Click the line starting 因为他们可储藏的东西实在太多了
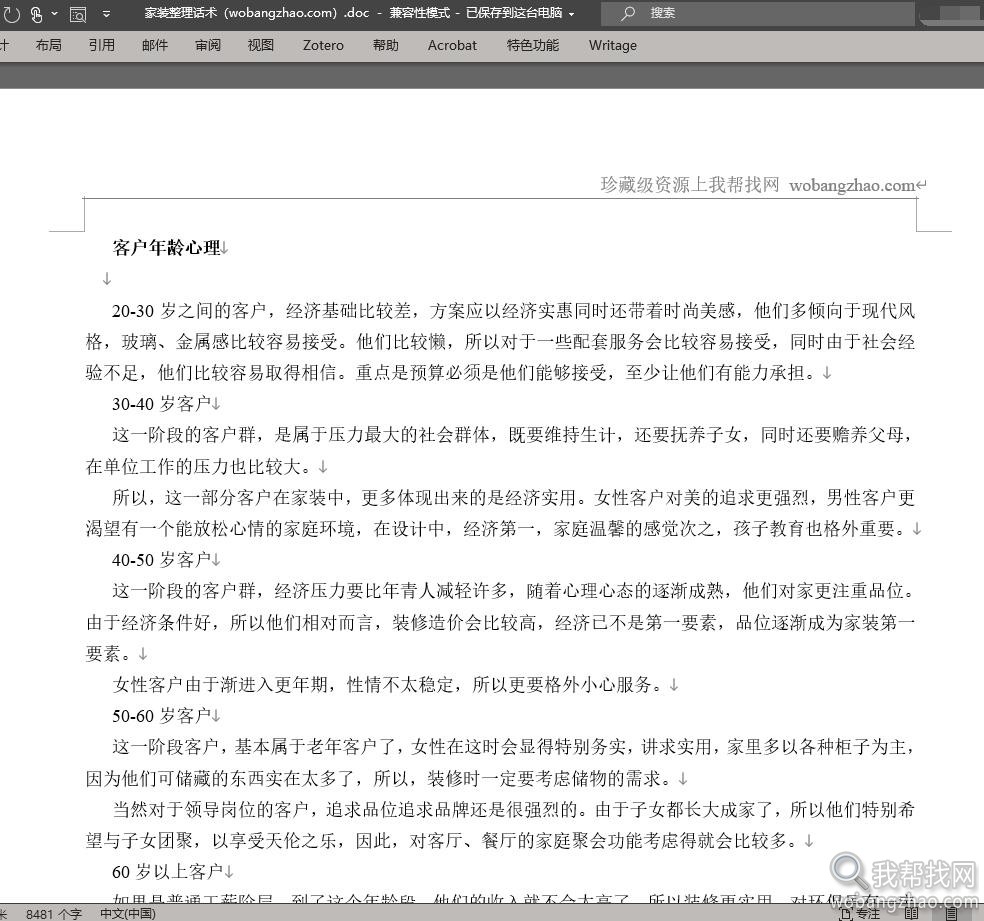 pos(379,779)
